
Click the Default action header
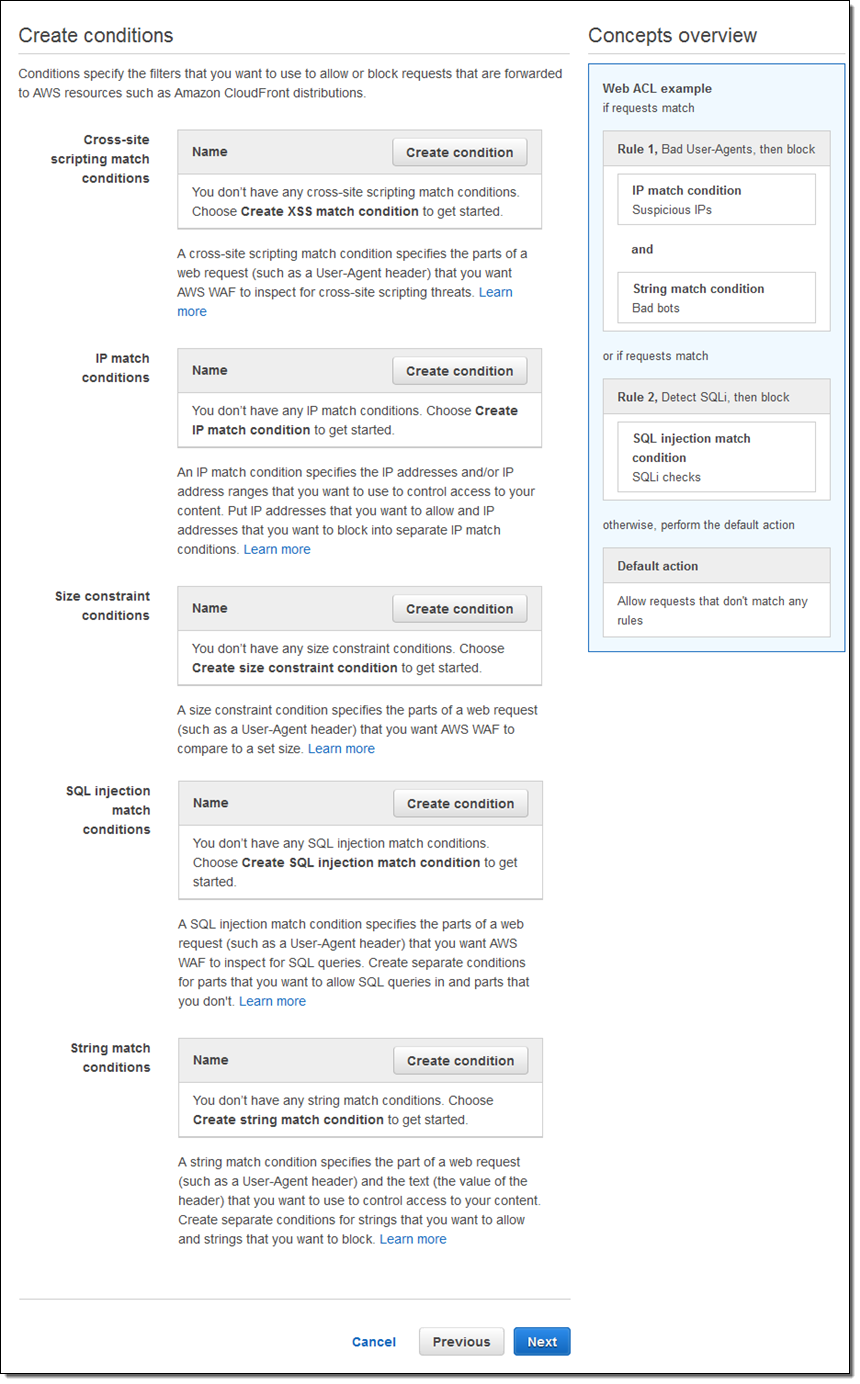716,566
